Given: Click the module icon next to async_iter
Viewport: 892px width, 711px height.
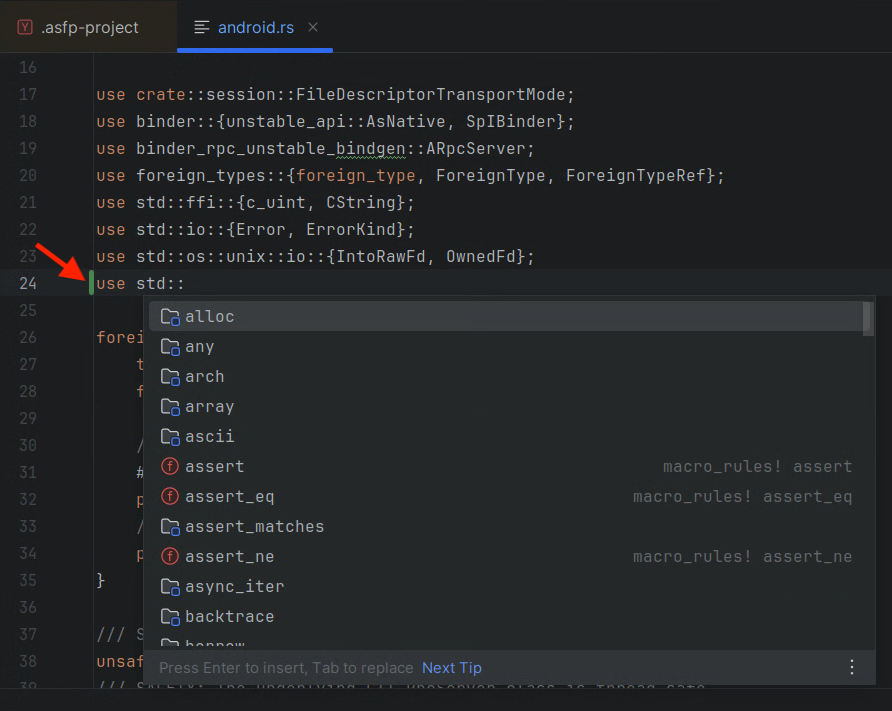Looking at the screenshot, I should coord(169,586).
